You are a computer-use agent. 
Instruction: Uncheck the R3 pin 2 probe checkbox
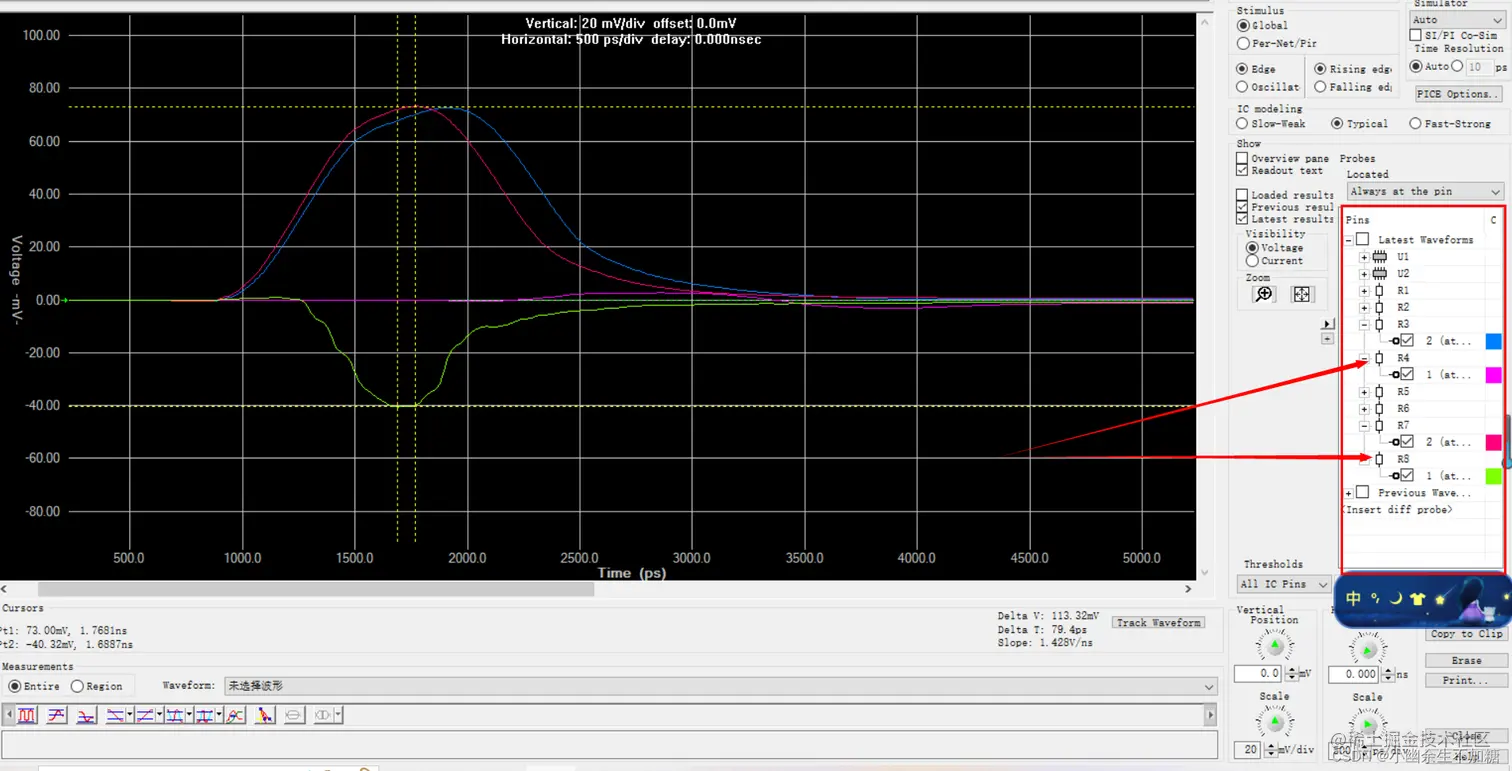point(1407,341)
